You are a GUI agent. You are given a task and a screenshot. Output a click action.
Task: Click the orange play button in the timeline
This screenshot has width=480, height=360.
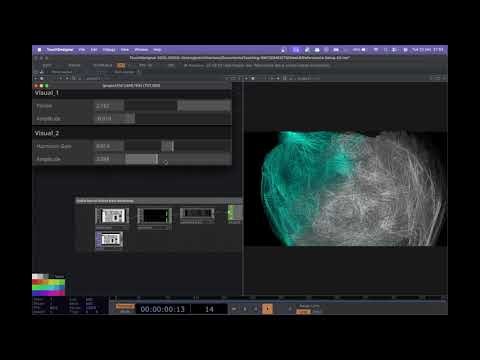coord(267,309)
